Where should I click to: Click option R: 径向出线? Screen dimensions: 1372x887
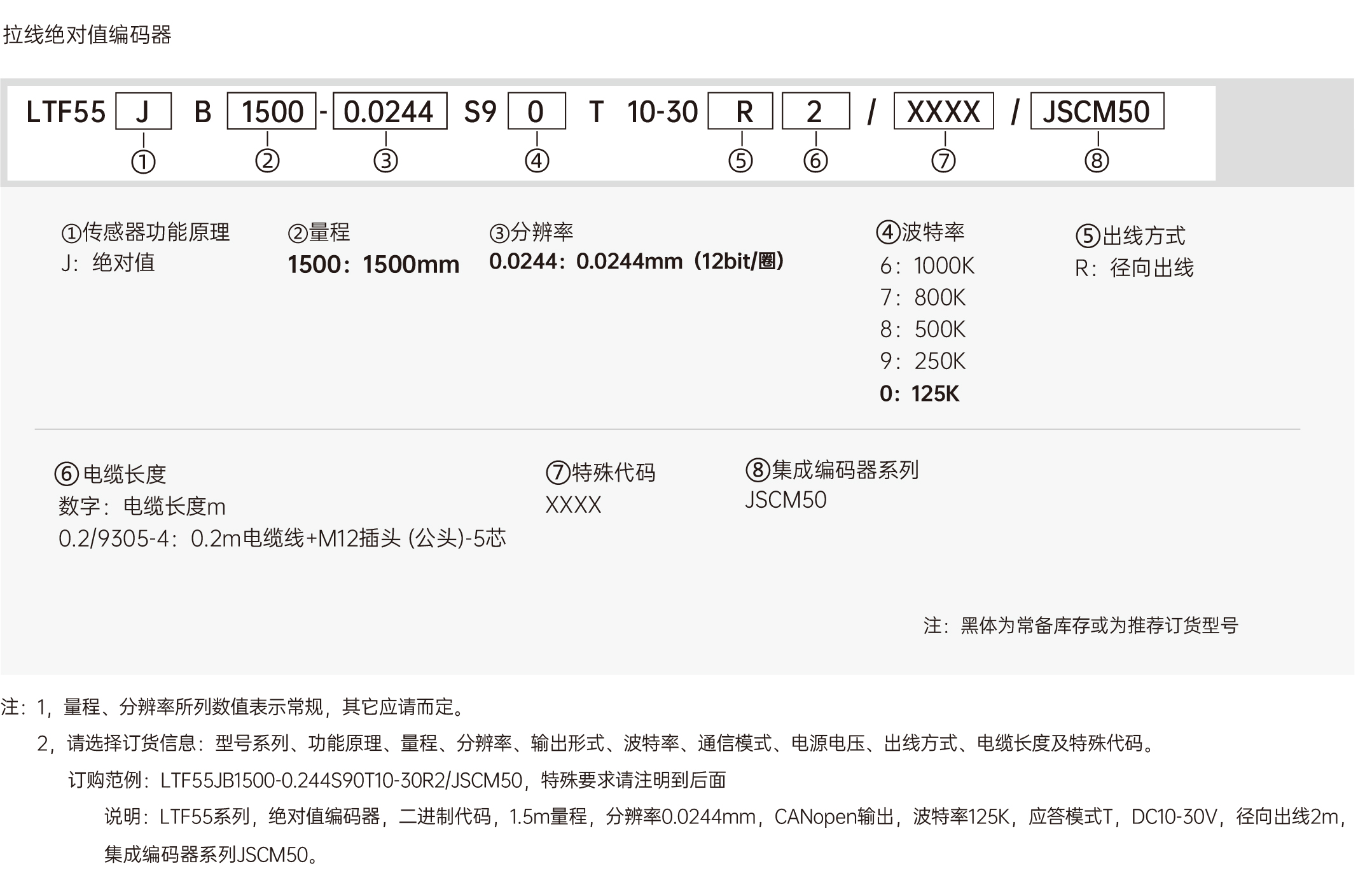pos(1134,269)
